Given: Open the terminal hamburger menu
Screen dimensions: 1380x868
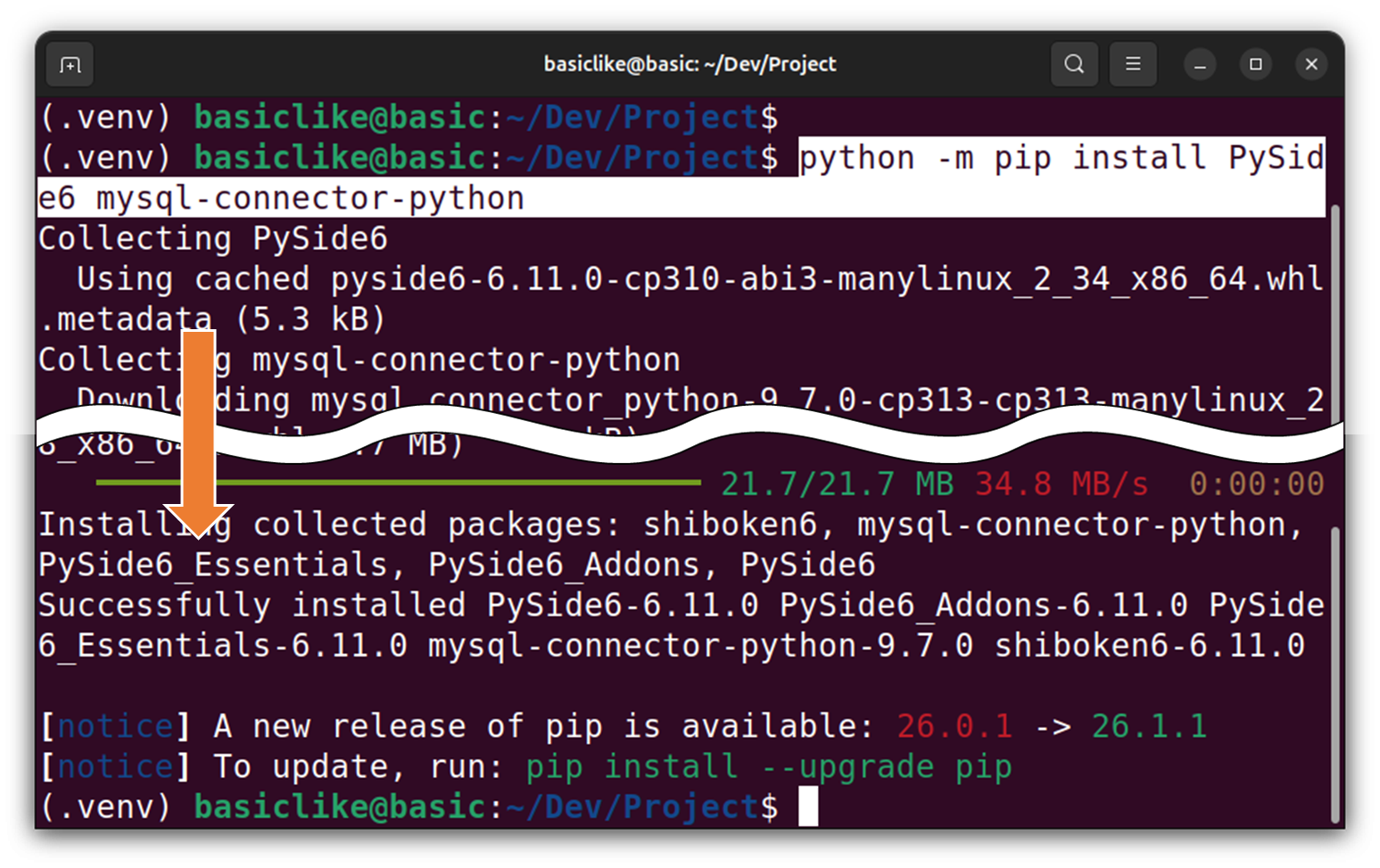Looking at the screenshot, I should click(1133, 64).
